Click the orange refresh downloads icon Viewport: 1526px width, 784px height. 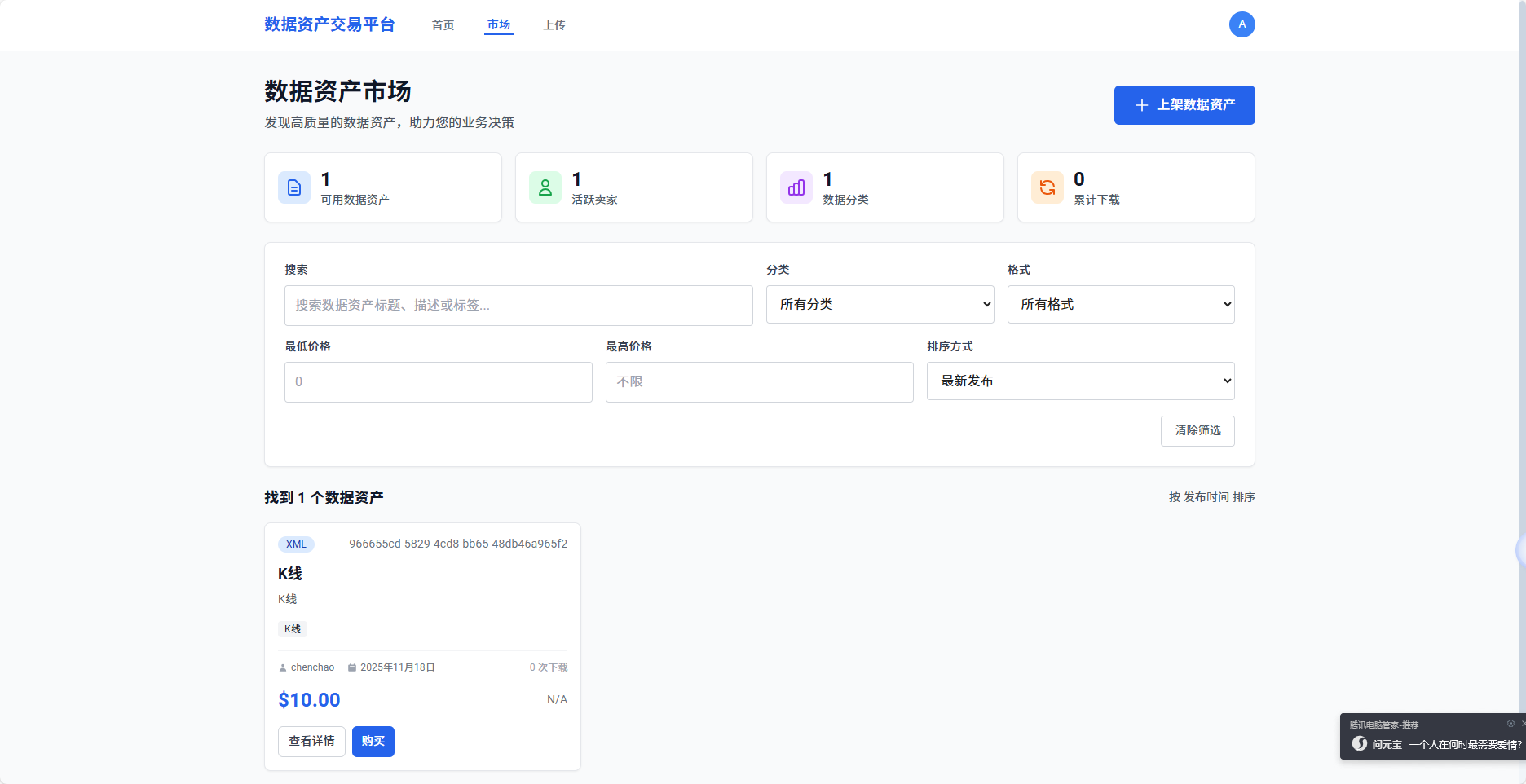point(1047,187)
